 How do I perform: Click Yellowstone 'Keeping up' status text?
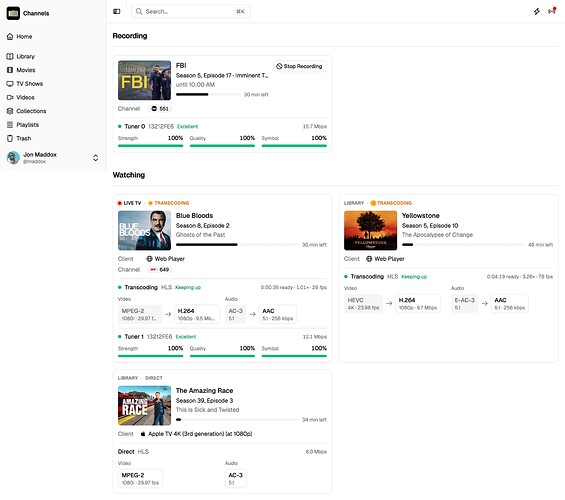tap(414, 277)
